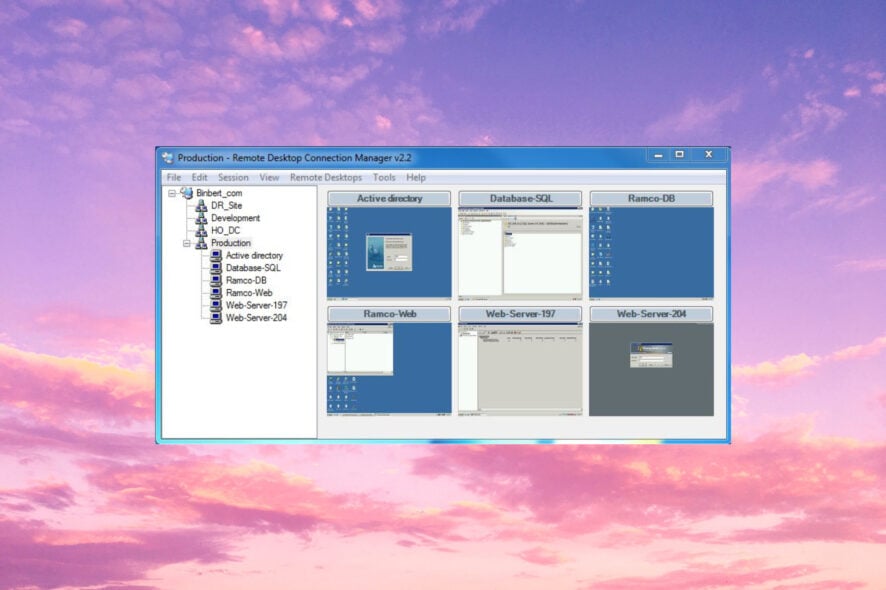Open the Web-Server-197 desktop thumbnail
Image resolution: width=886 pixels, height=590 pixels.
[520, 369]
